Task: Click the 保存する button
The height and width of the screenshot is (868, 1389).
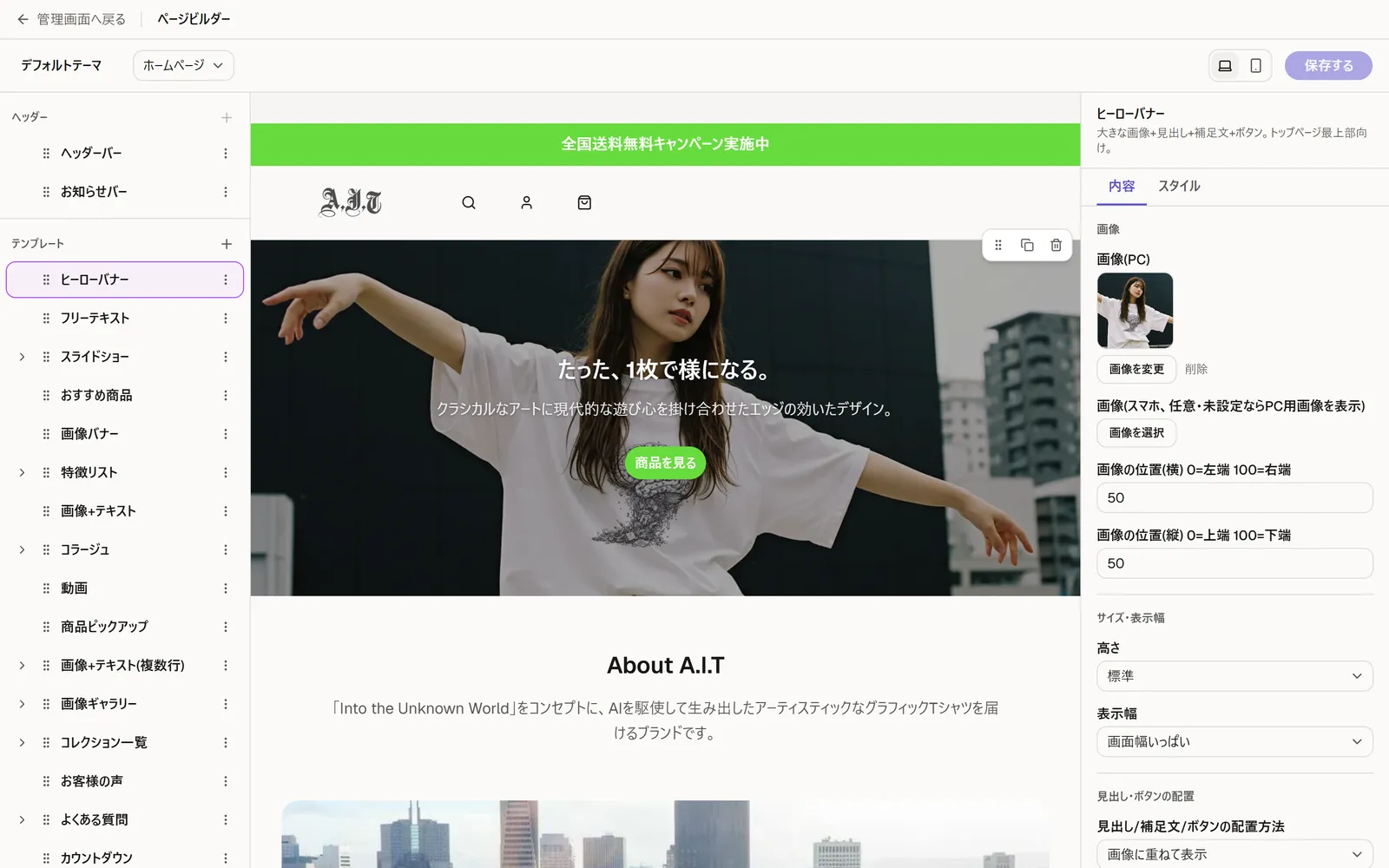Action: tap(1328, 66)
